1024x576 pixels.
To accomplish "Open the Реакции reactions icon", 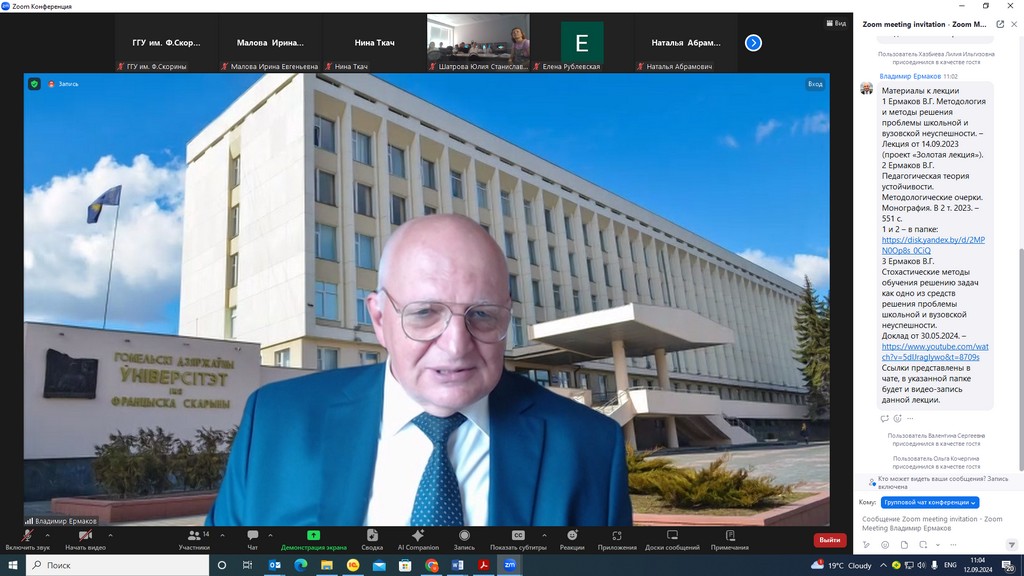I will [572, 535].
